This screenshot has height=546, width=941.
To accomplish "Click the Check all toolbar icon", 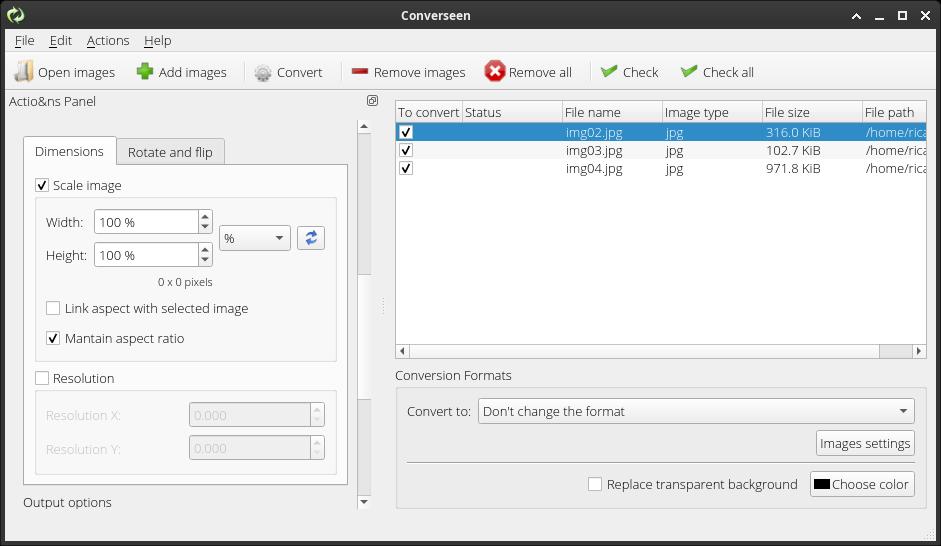I will (689, 72).
